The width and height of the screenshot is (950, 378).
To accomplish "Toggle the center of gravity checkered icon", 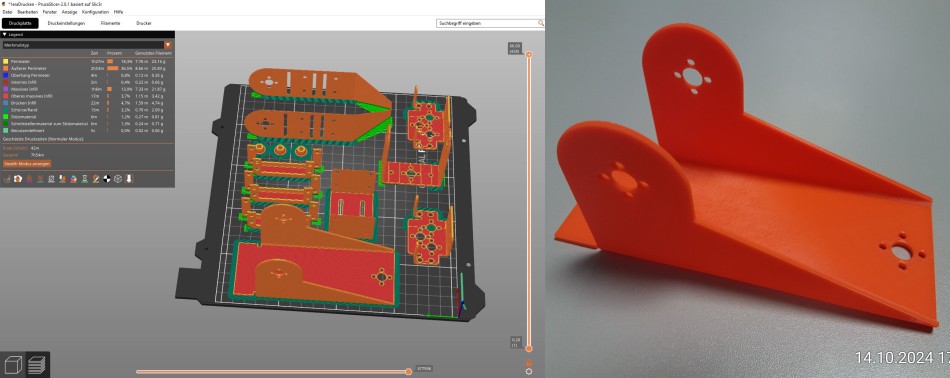I will [x=107, y=179].
